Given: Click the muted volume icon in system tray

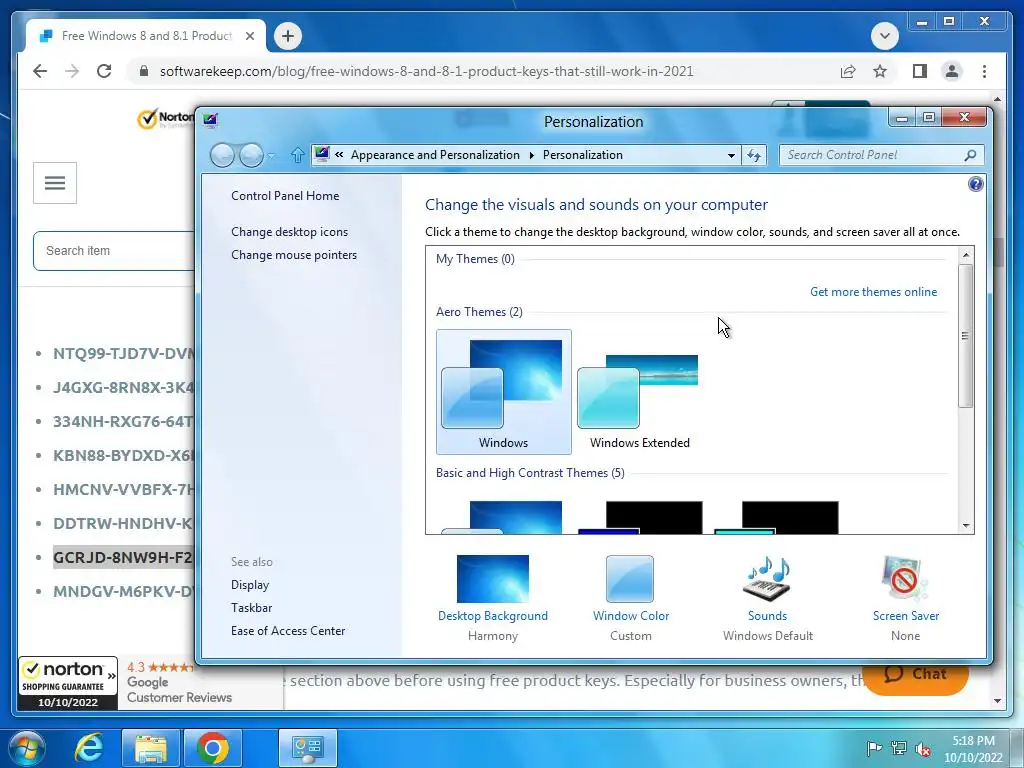Looking at the screenshot, I should [923, 748].
